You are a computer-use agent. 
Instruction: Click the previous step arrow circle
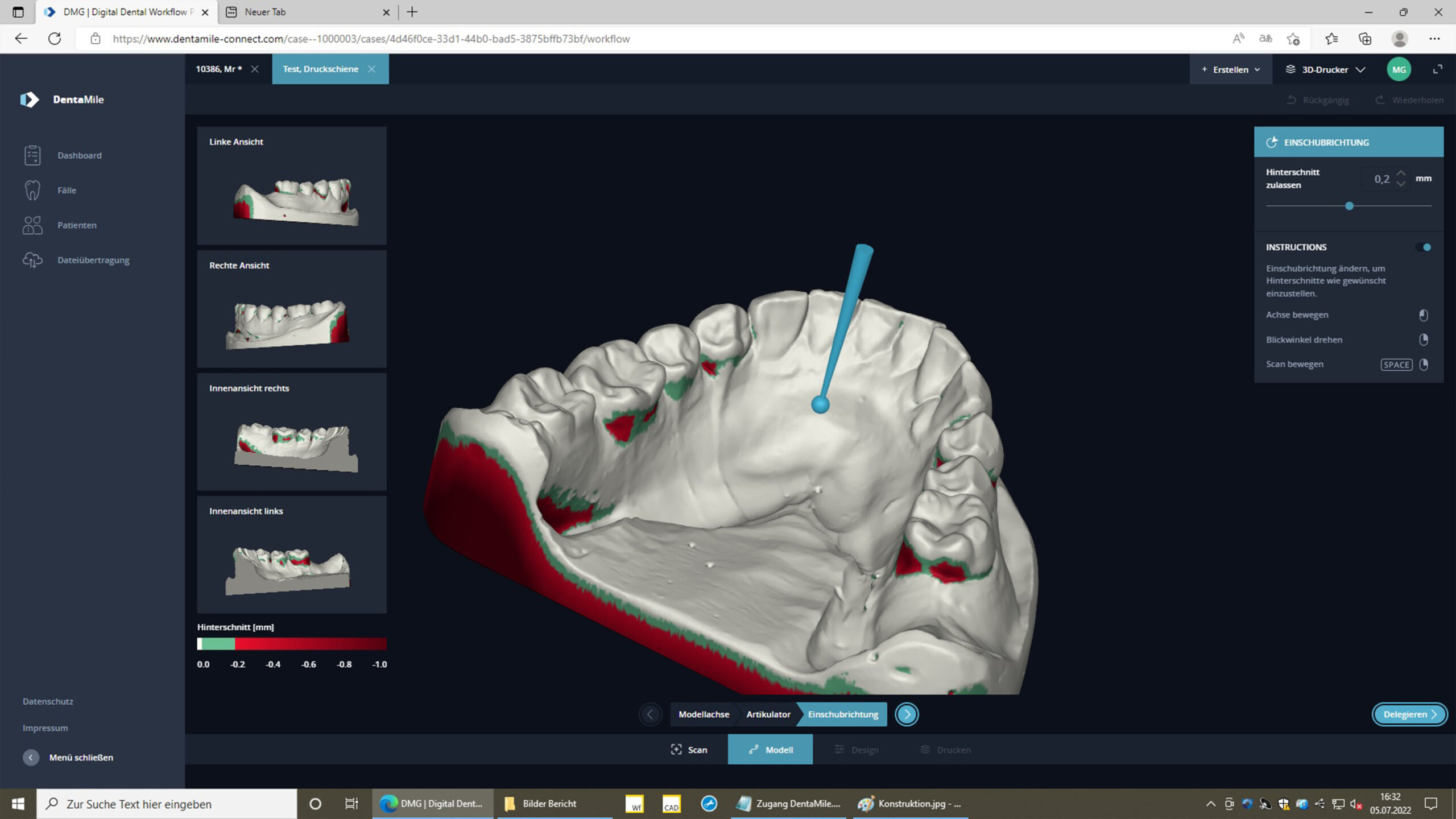[x=650, y=714]
